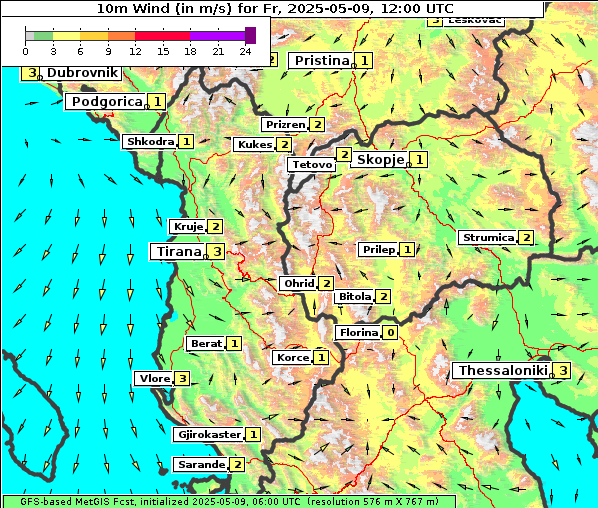
Task: Select the Sarande city label
Action: [x=202, y=465]
